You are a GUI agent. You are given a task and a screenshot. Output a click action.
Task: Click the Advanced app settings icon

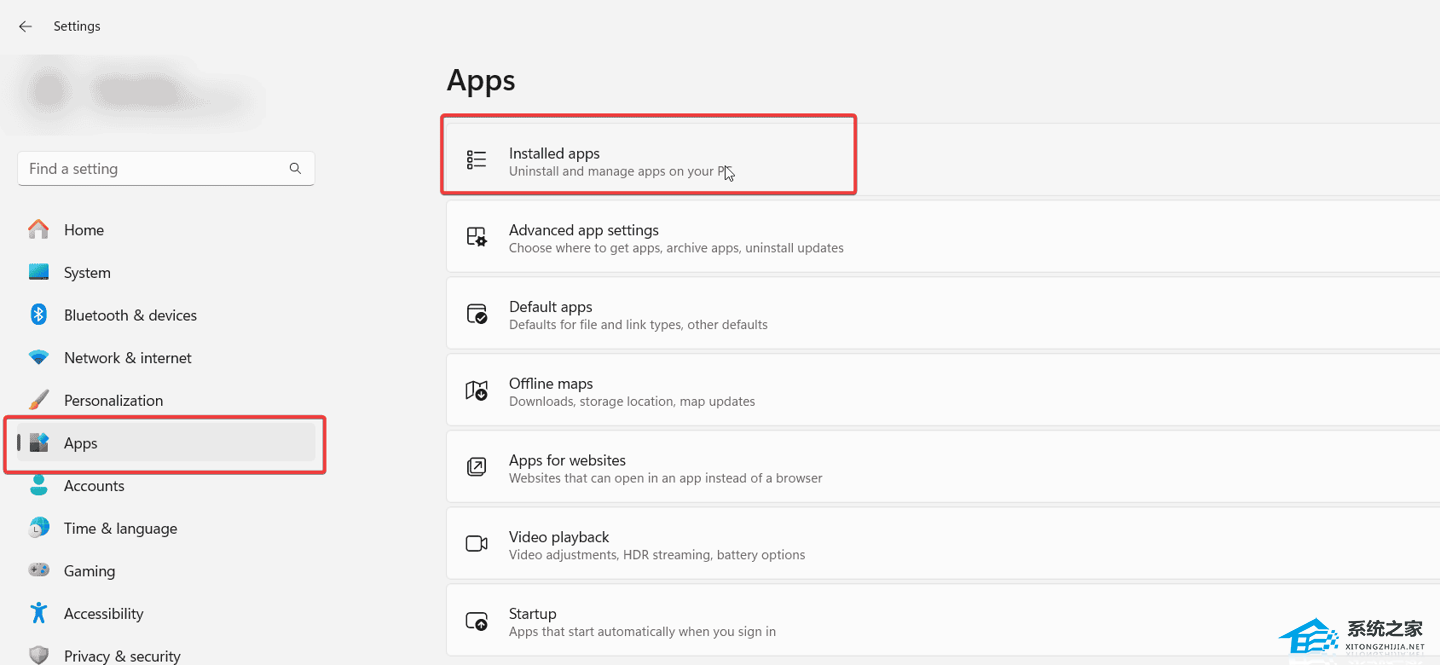pyautogui.click(x=477, y=237)
